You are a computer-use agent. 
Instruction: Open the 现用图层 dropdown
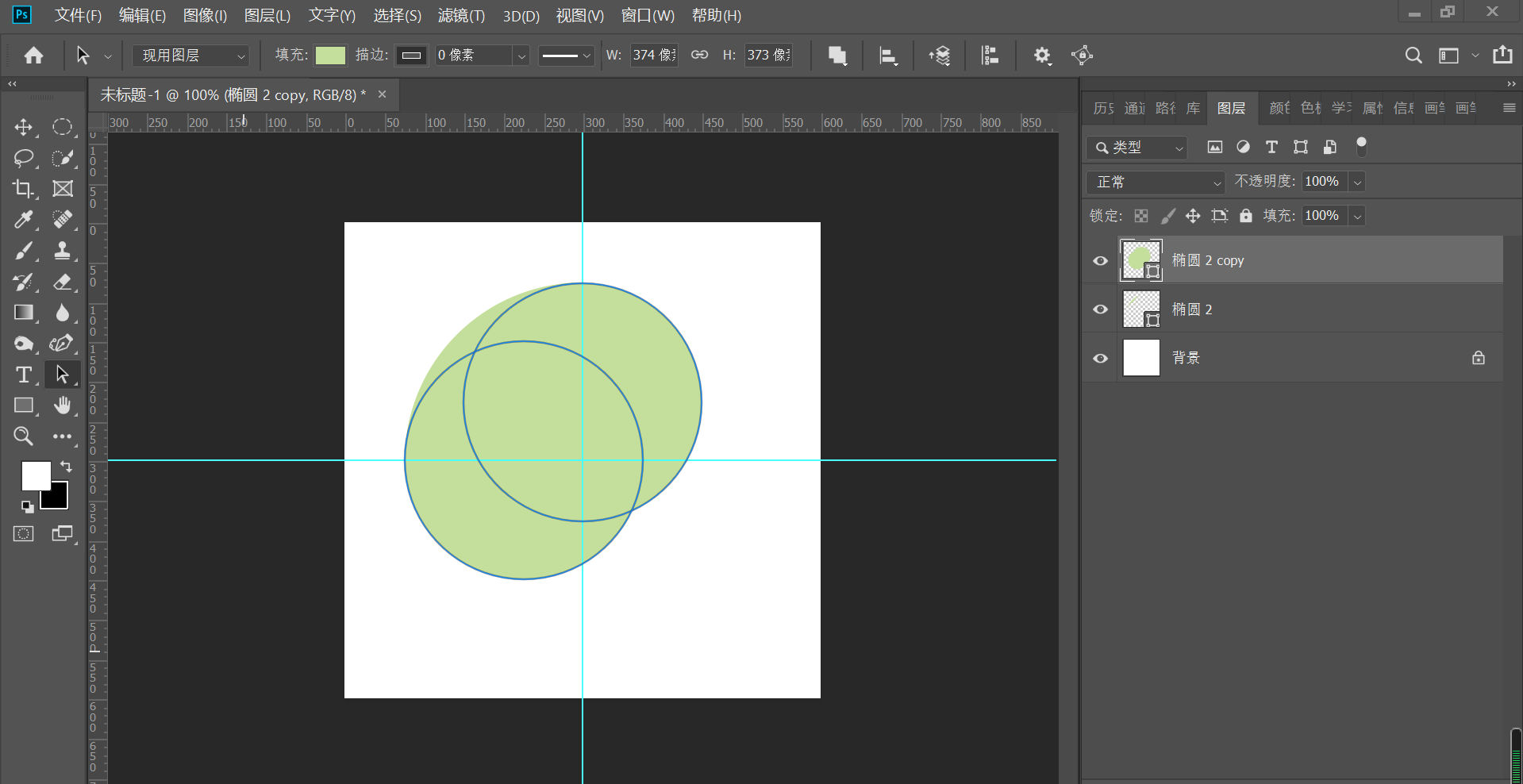(190, 56)
